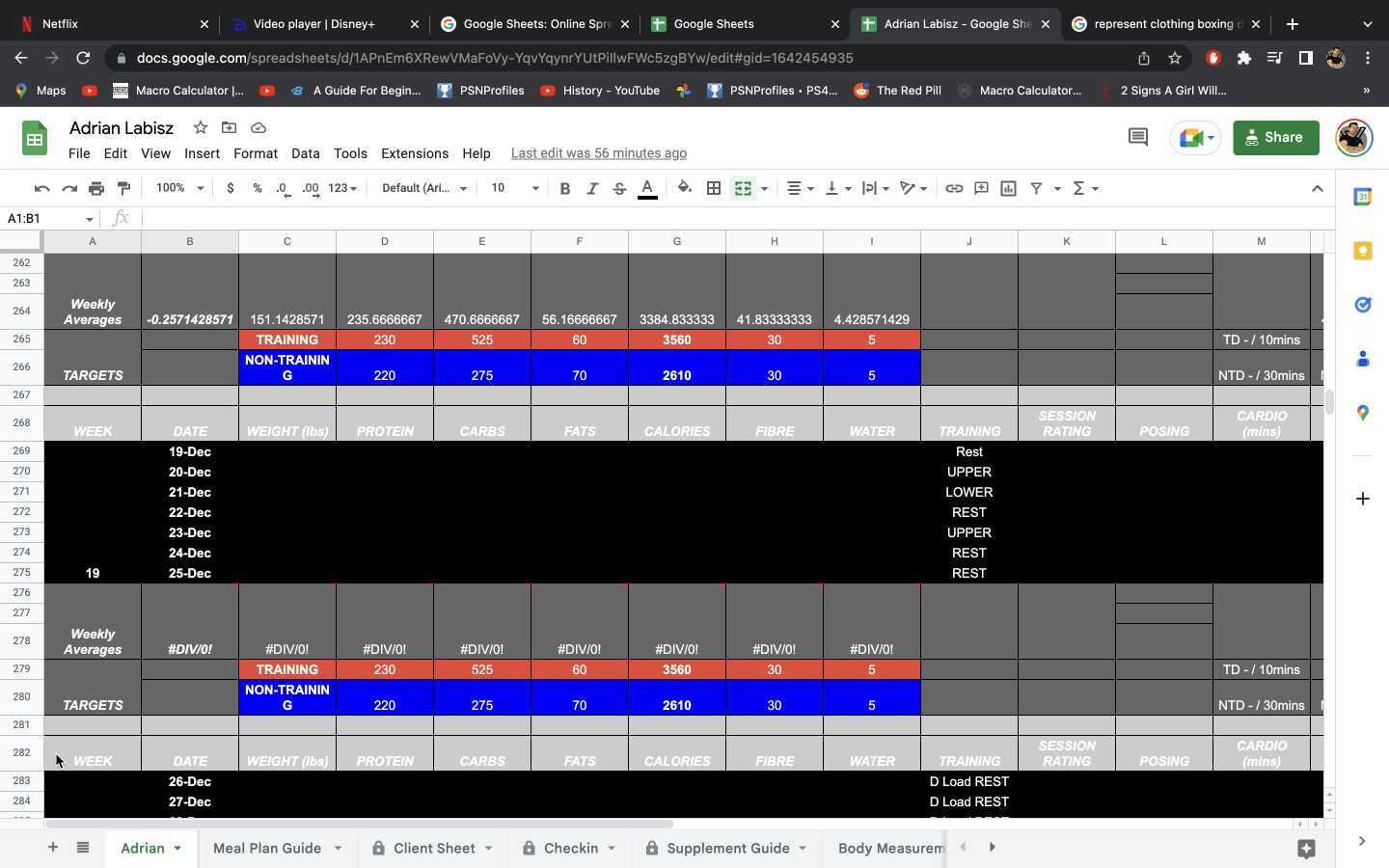The height and width of the screenshot is (868, 1389).
Task: Insert a chart using toolbar icon
Action: [1008, 188]
